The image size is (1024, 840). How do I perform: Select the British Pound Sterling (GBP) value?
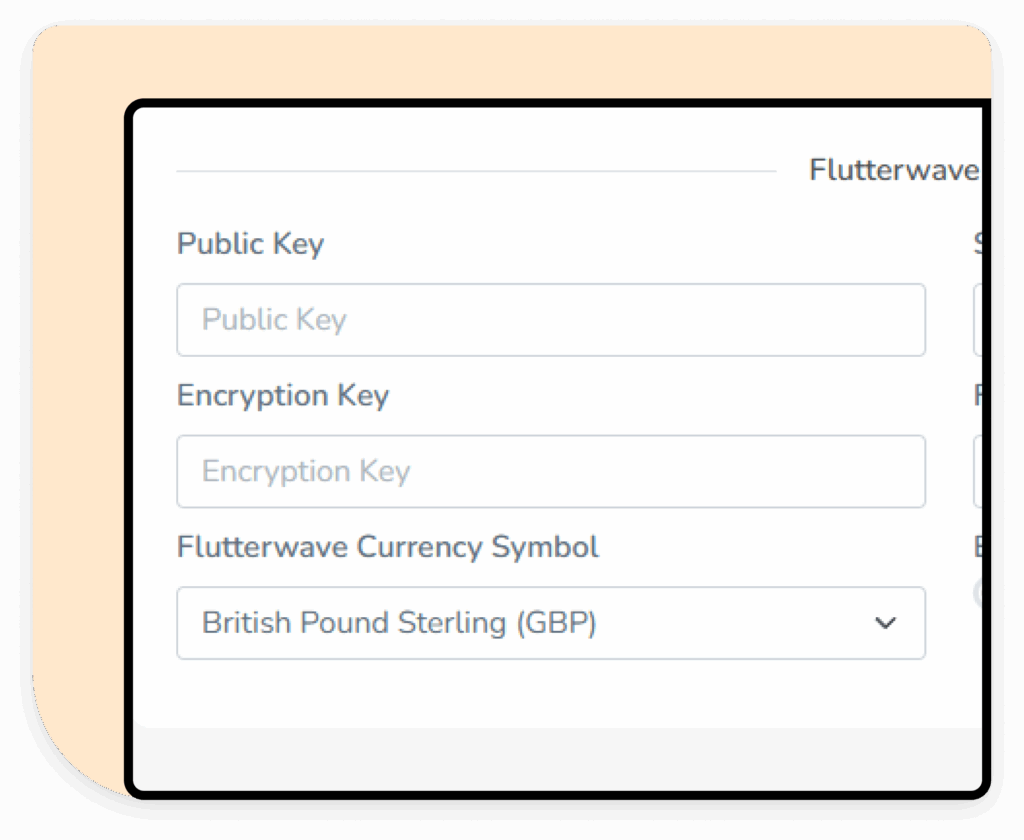click(x=399, y=623)
